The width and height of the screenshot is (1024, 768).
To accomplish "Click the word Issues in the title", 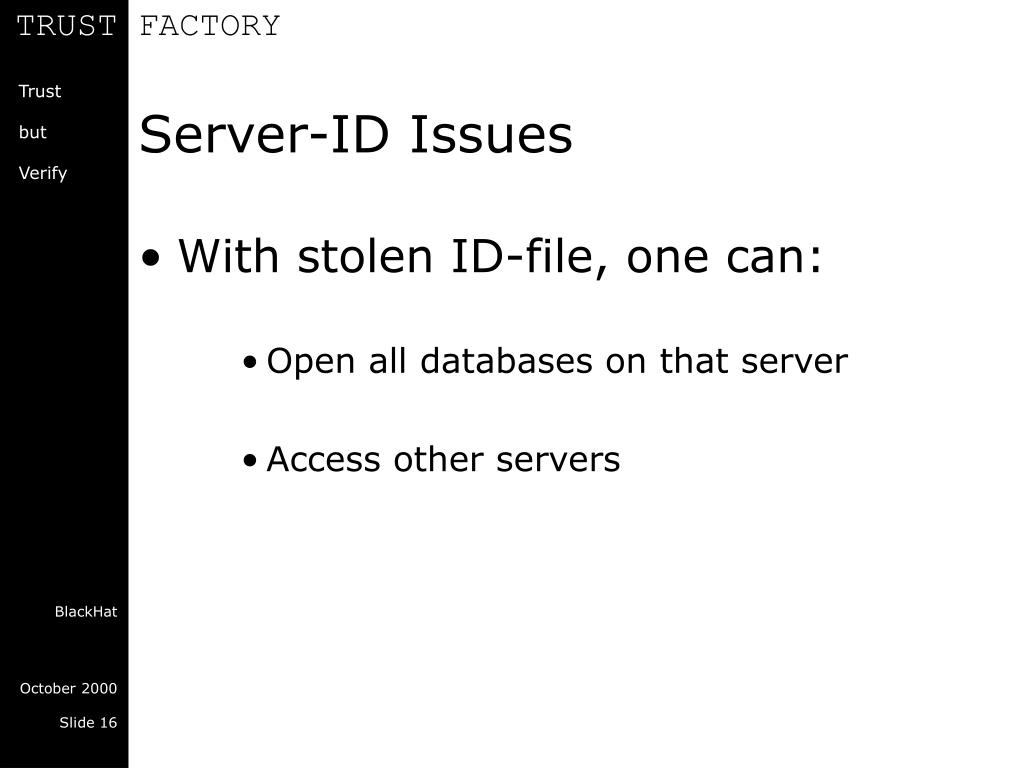I will tap(491, 135).
